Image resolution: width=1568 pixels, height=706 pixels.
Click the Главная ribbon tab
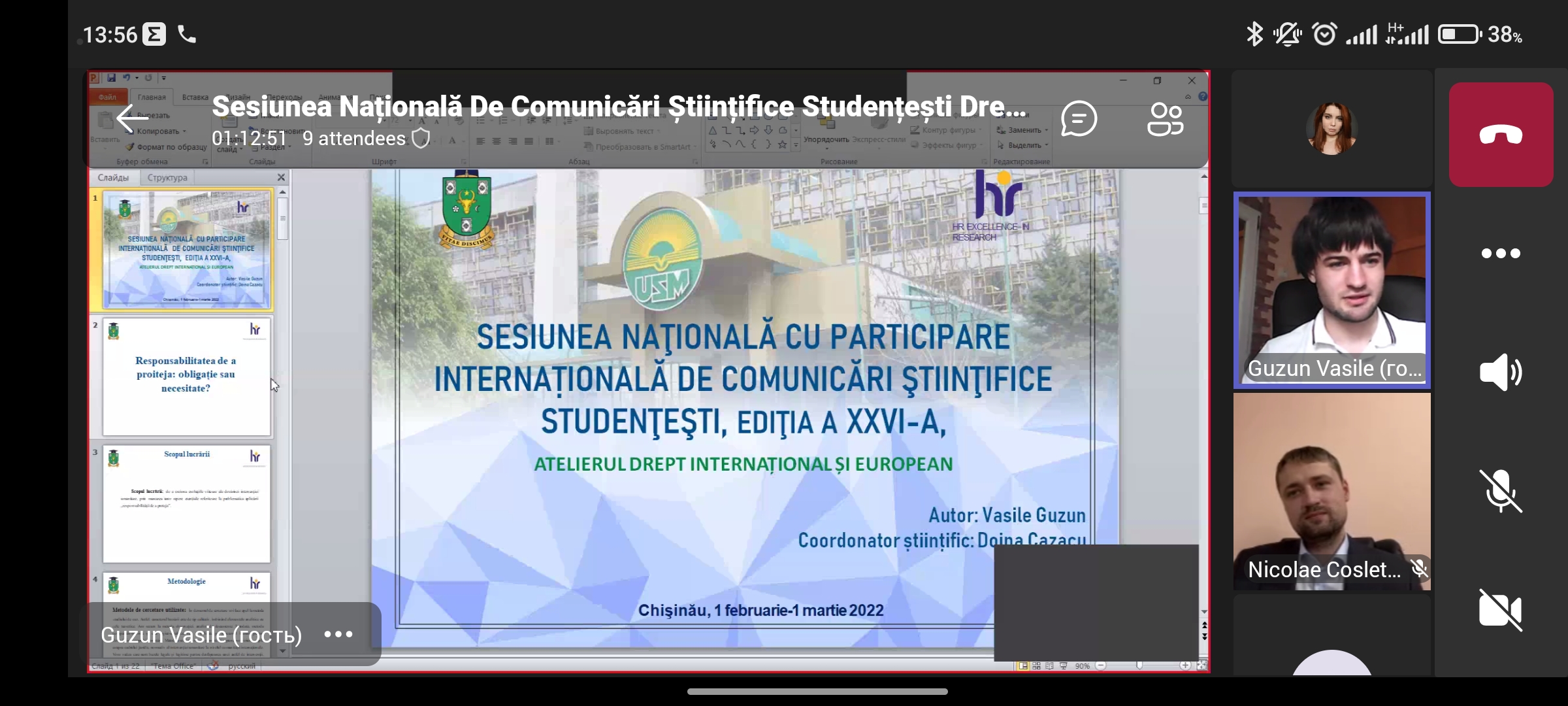152,97
